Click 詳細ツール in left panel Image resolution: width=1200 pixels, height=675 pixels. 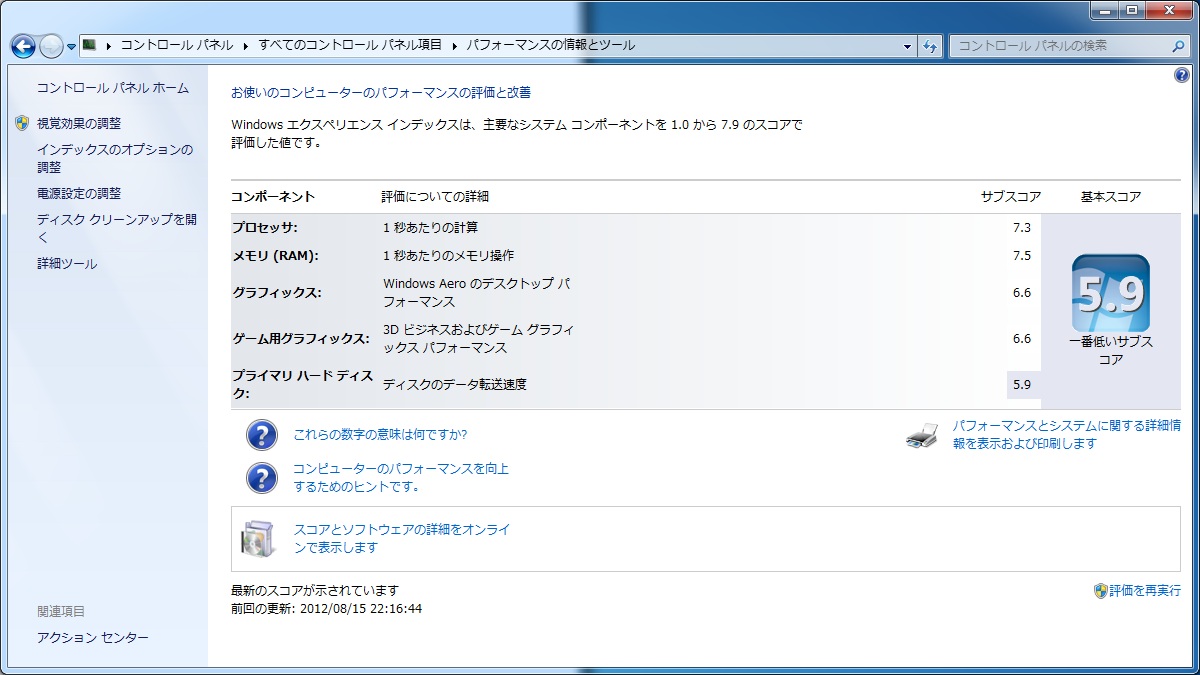[67, 264]
